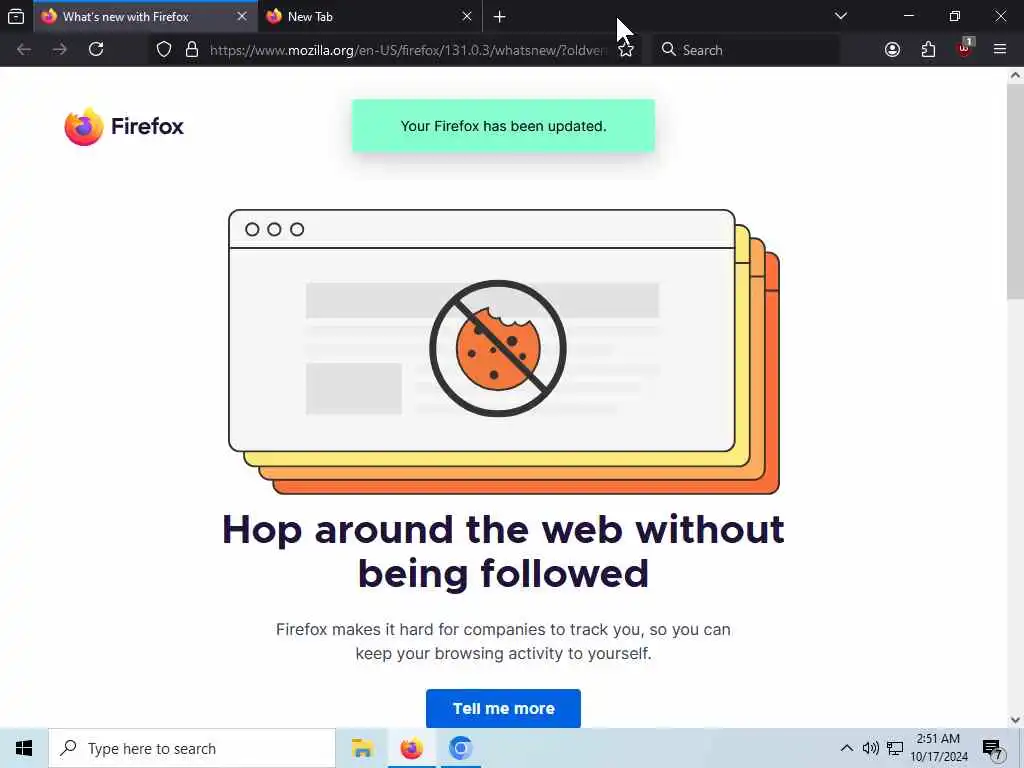Open the notification center icon

click(x=993, y=750)
